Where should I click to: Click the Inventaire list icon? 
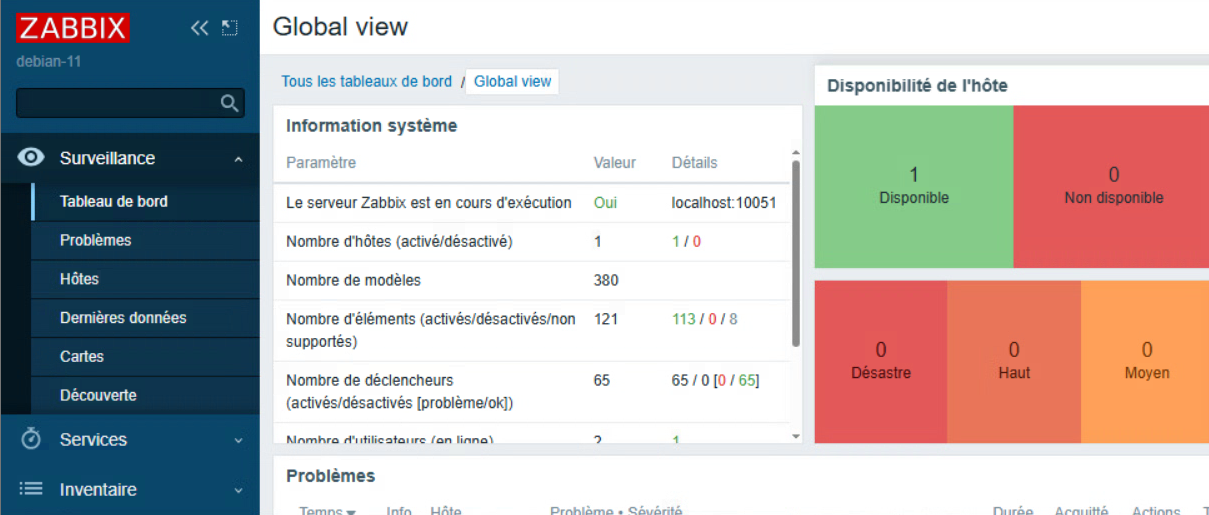[31, 490]
